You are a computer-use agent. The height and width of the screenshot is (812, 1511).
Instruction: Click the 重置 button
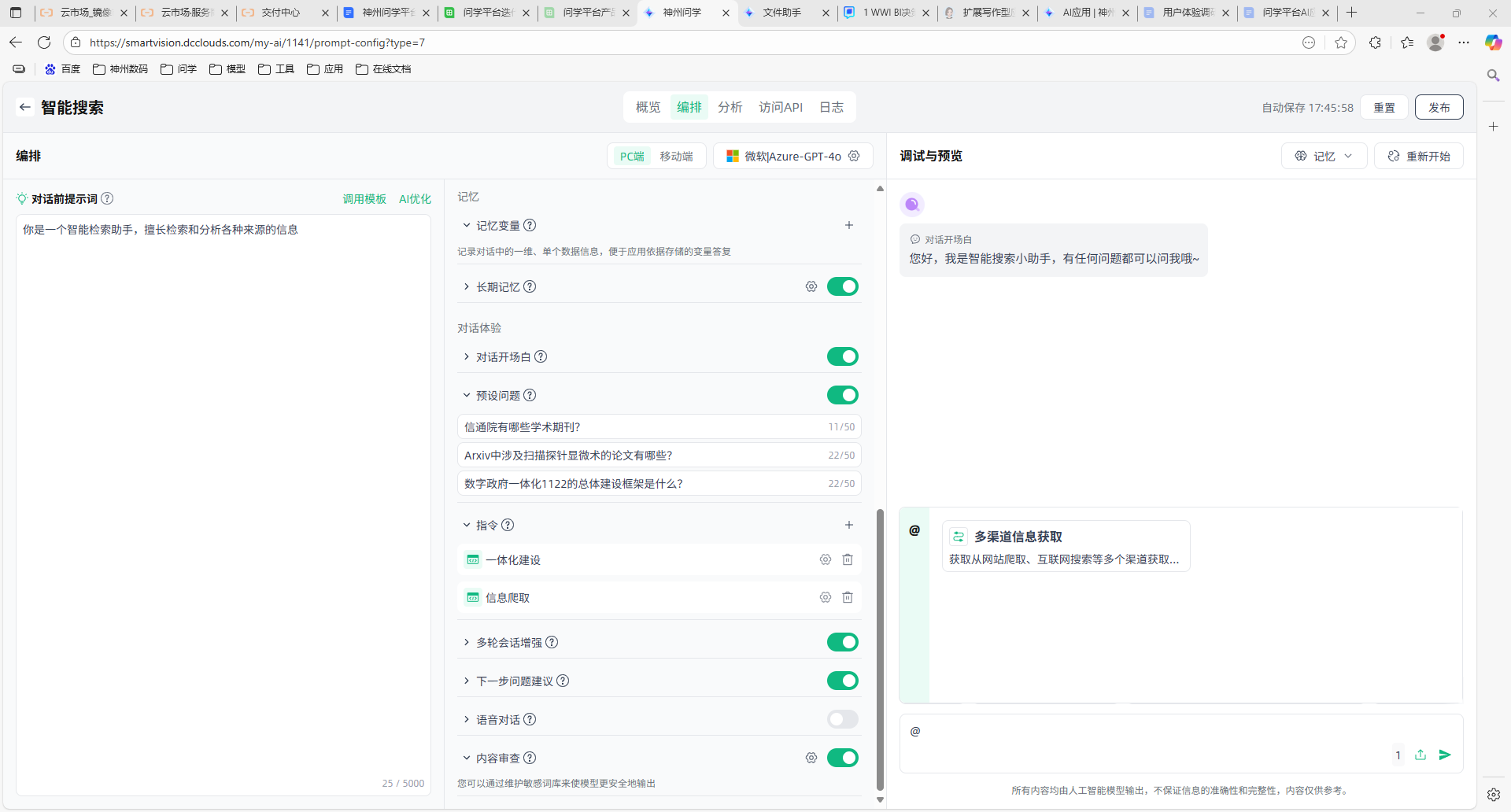coord(1384,107)
